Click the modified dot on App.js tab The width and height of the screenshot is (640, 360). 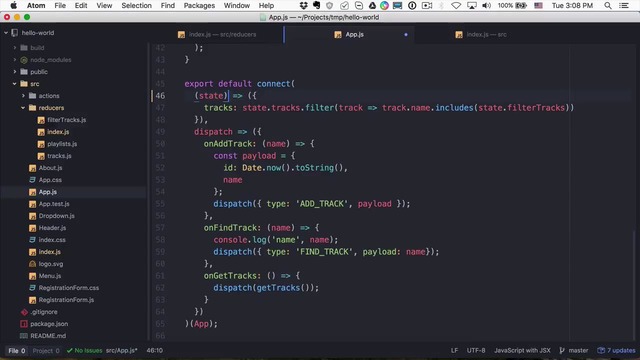tap(406, 35)
